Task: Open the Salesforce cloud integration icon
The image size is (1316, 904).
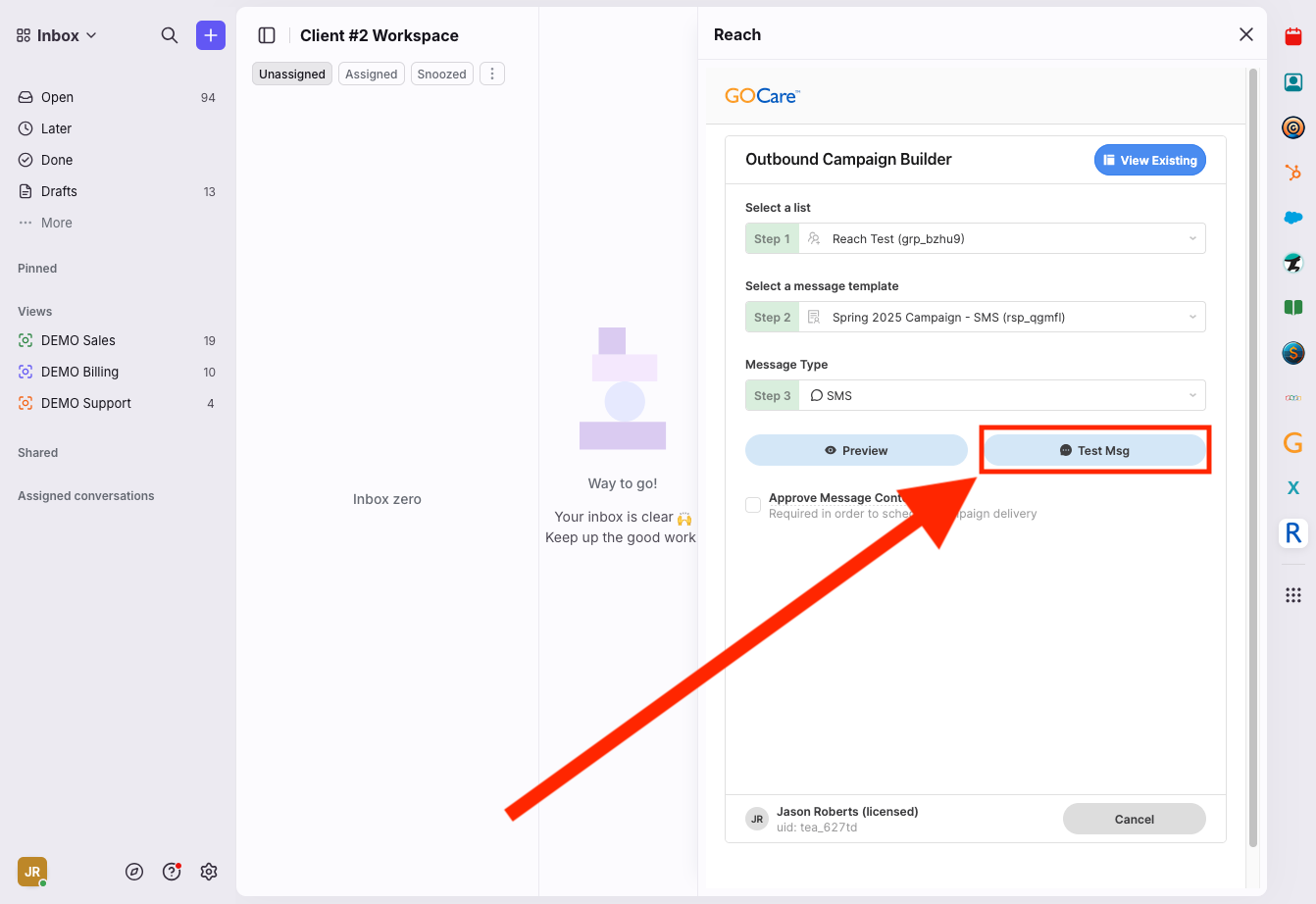Action: pyautogui.click(x=1293, y=218)
